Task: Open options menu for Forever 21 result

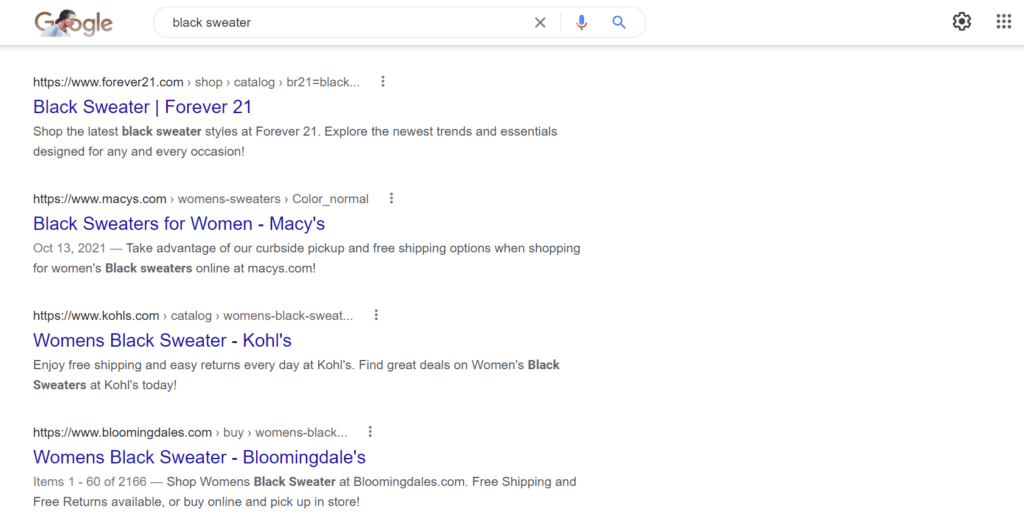Action: point(383,82)
